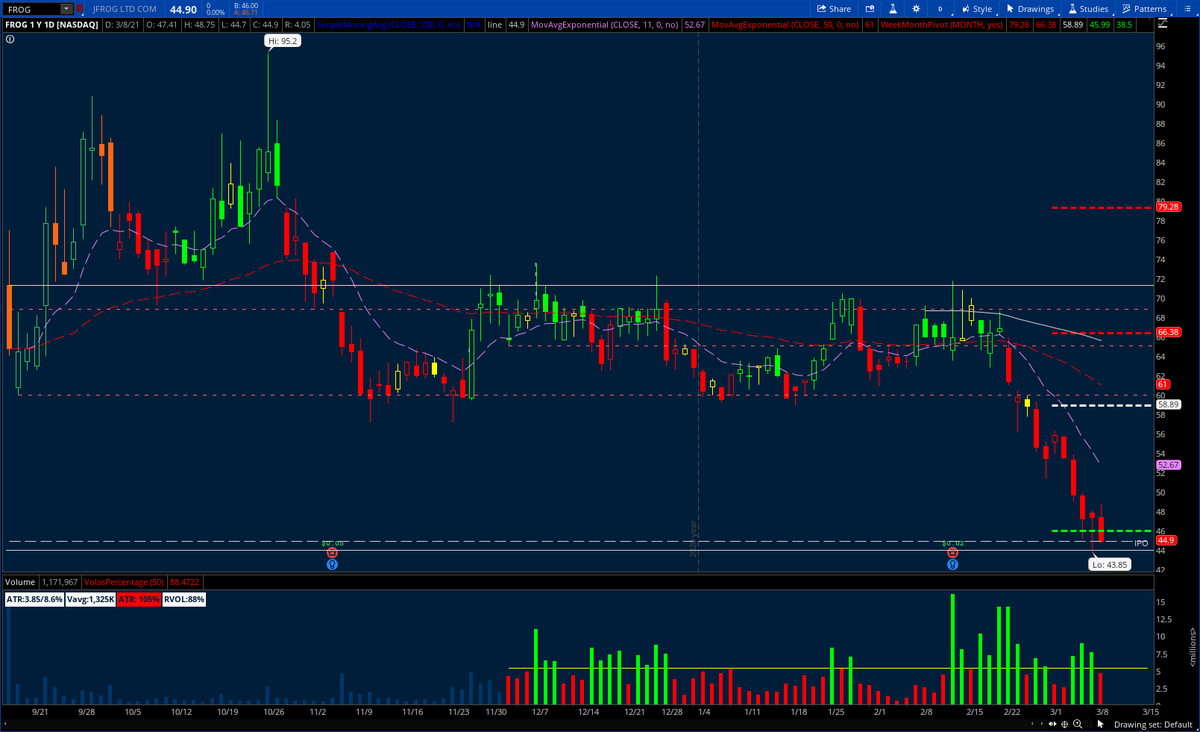Click the JFROG LTD COM company name
This screenshot has width=1200, height=732.
tap(124, 9)
